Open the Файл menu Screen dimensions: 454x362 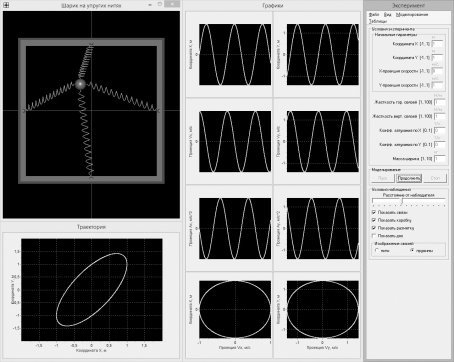coord(374,15)
